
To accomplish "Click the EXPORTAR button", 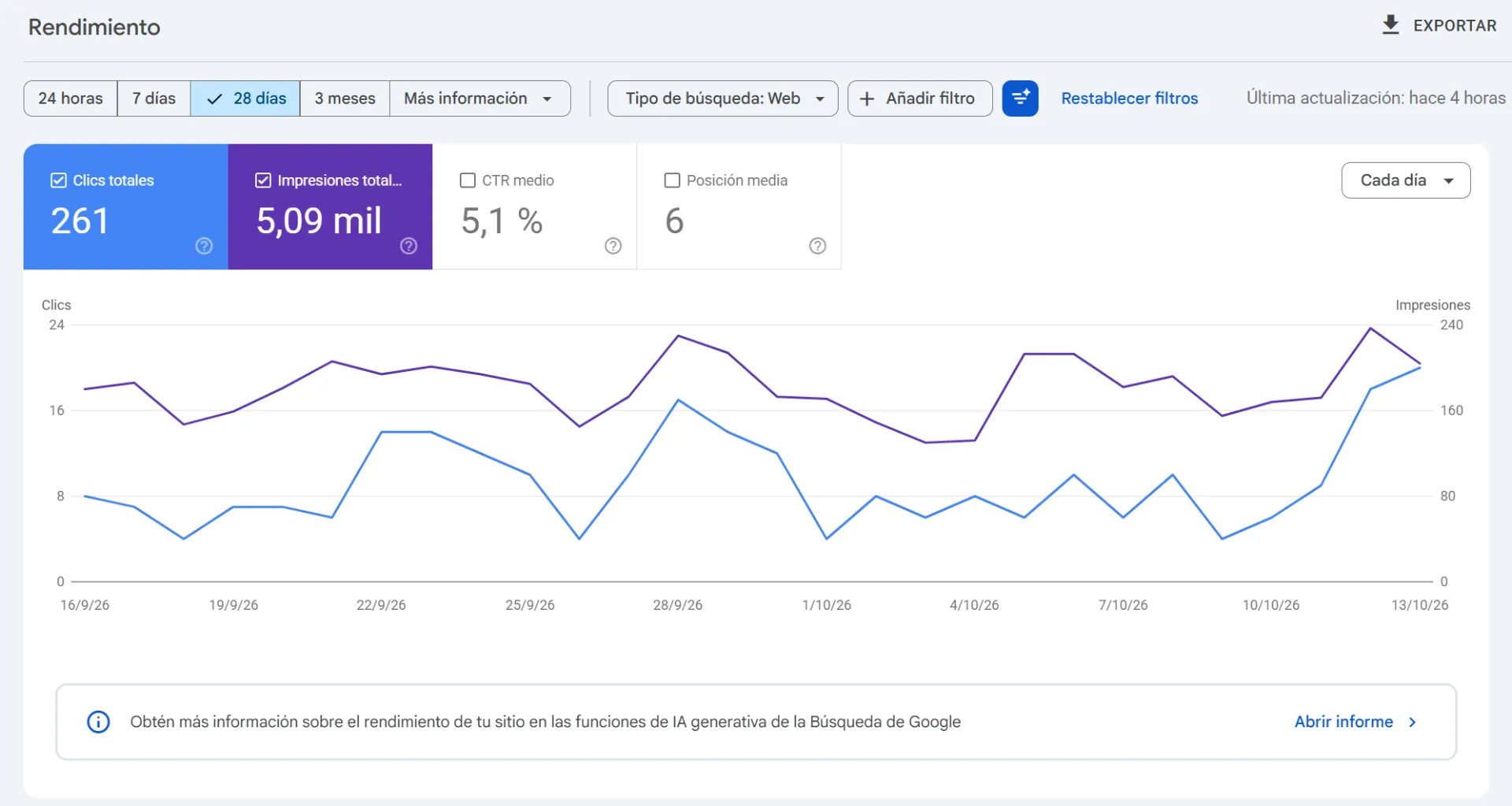I will 1439,25.
